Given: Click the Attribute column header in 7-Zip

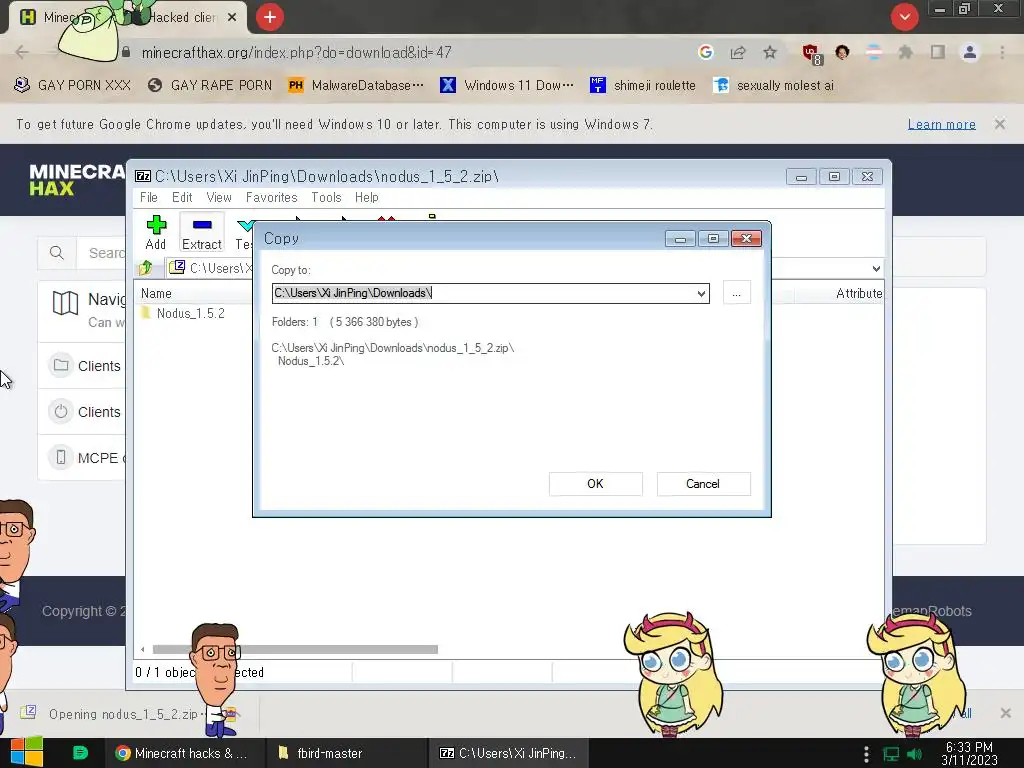Looking at the screenshot, I should pos(859,294).
